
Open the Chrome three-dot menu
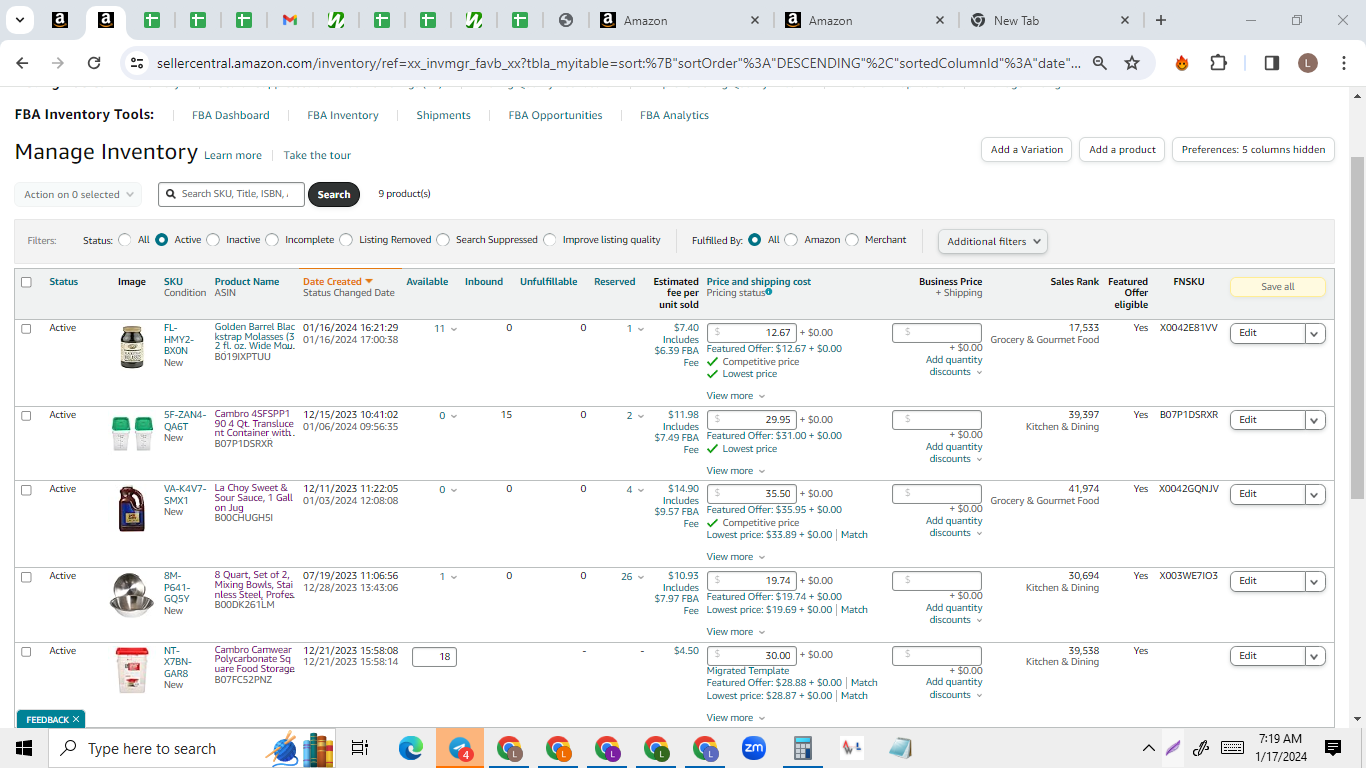(1343, 63)
